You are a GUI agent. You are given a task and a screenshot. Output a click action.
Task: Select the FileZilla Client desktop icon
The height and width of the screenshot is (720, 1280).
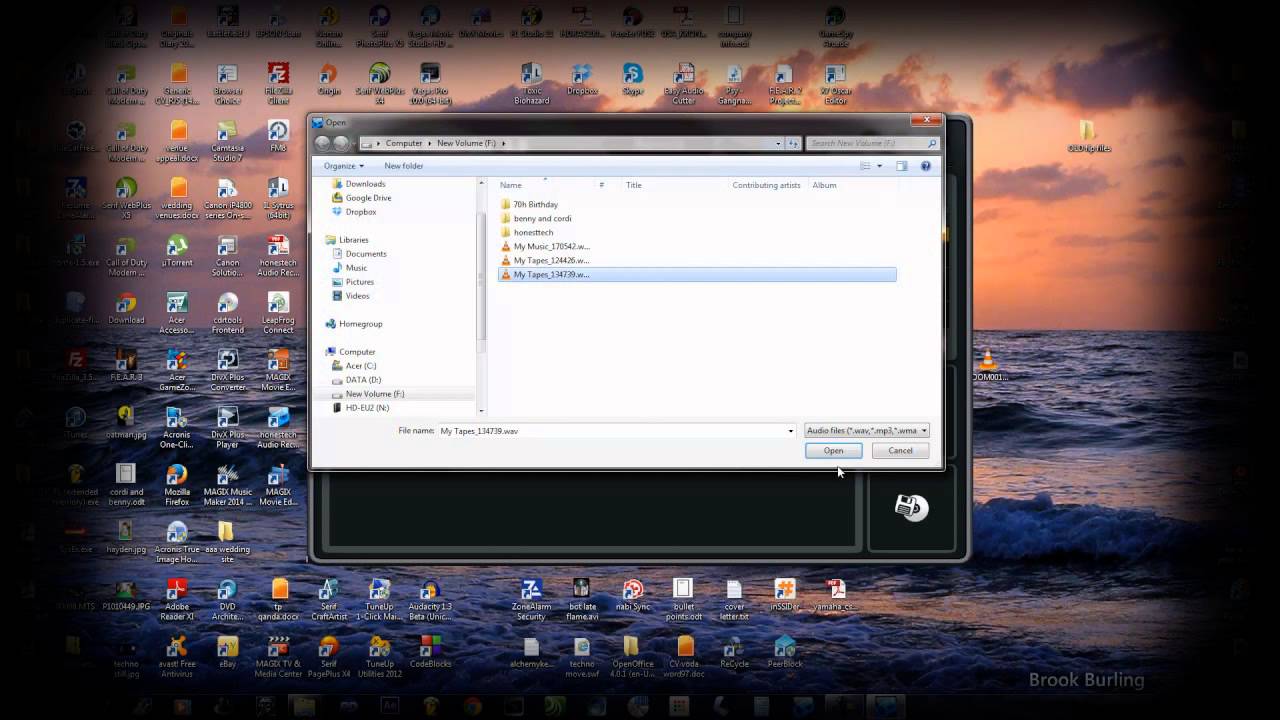coord(278,84)
